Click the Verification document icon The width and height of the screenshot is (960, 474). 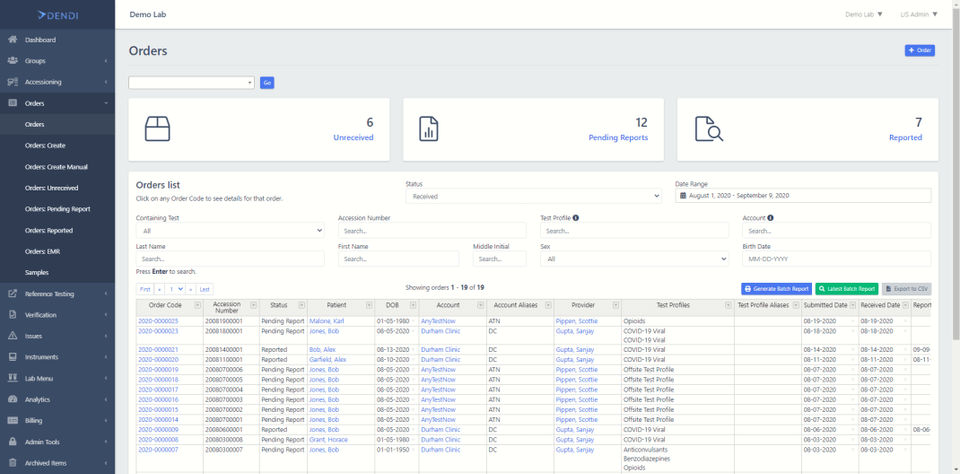coord(12,315)
